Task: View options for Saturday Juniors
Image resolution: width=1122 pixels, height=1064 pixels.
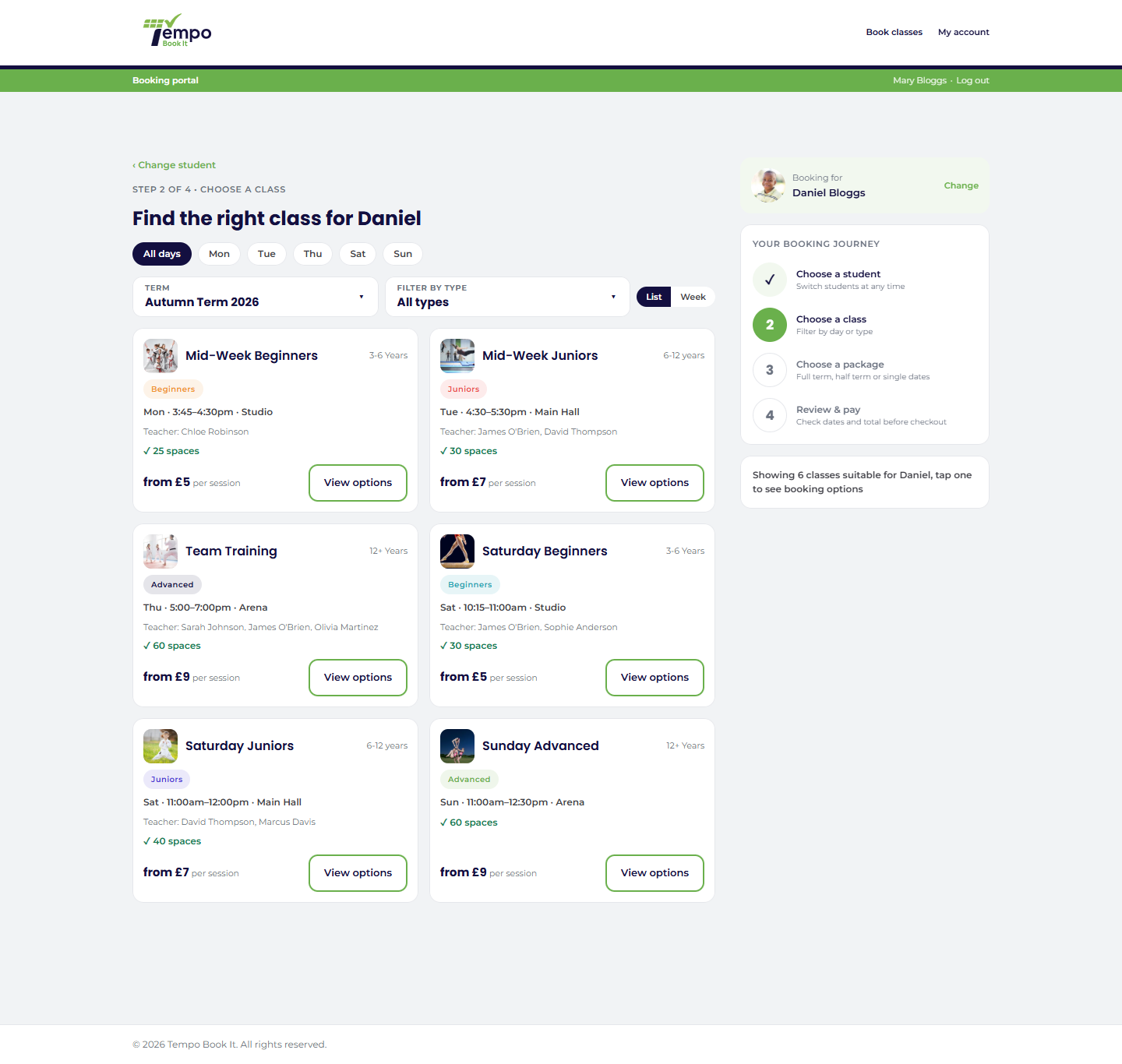Action: coord(358,873)
